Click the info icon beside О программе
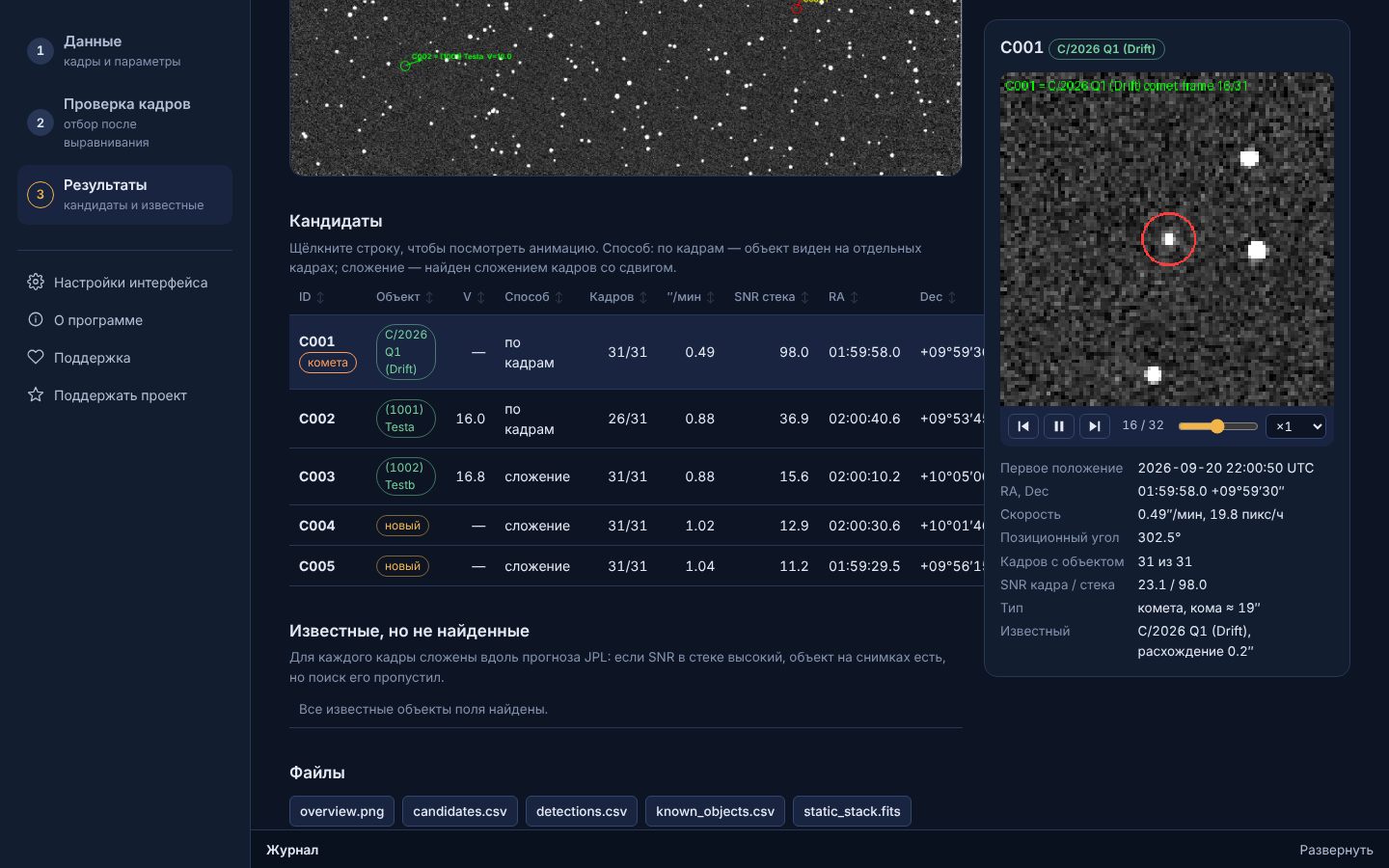This screenshot has width=1389, height=868. (36, 319)
